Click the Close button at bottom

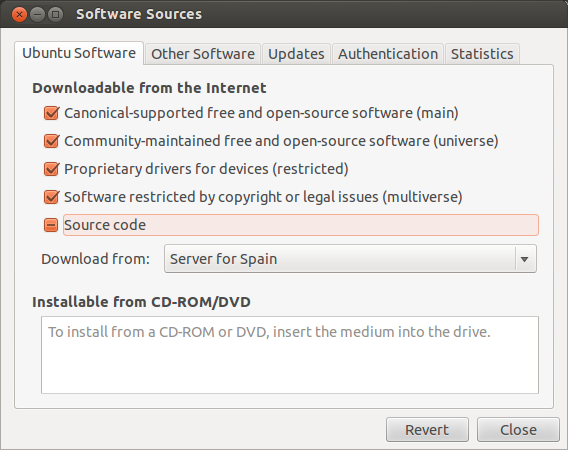(518, 430)
